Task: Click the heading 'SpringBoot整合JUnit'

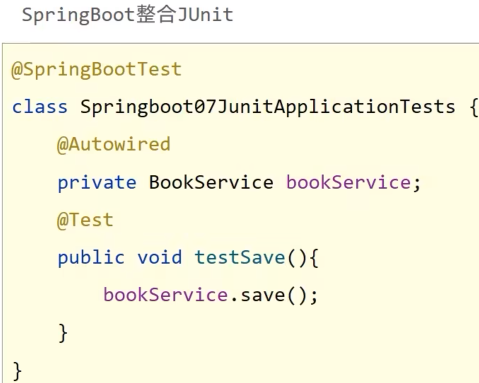Action: [127, 15]
